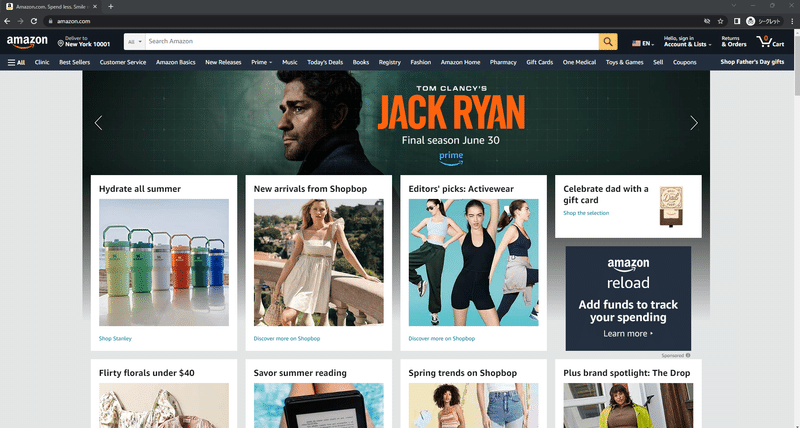Click Flirty florals under $40 heading
Image resolution: width=800 pixels, height=428 pixels.
coord(146,373)
